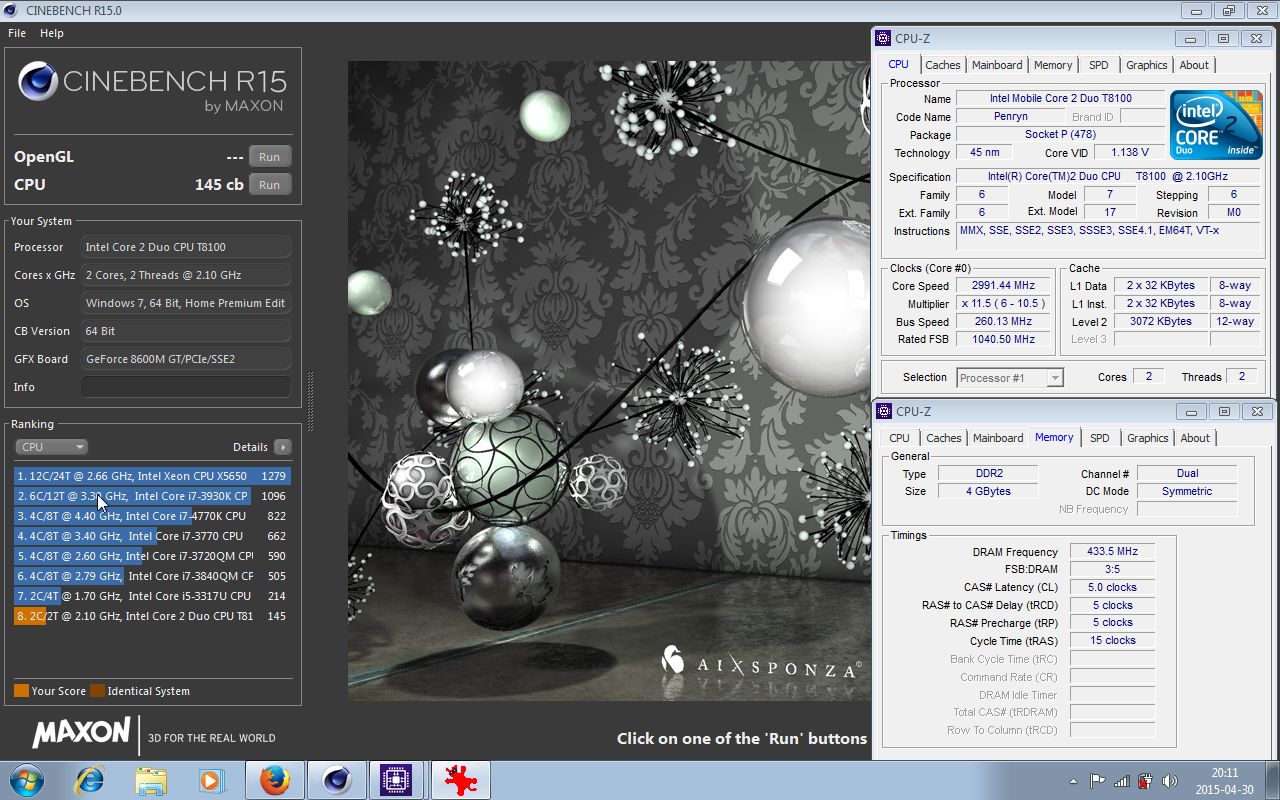The height and width of the screenshot is (800, 1280).
Task: Select ranking row Intel Core i5-3317U
Action: (152, 596)
